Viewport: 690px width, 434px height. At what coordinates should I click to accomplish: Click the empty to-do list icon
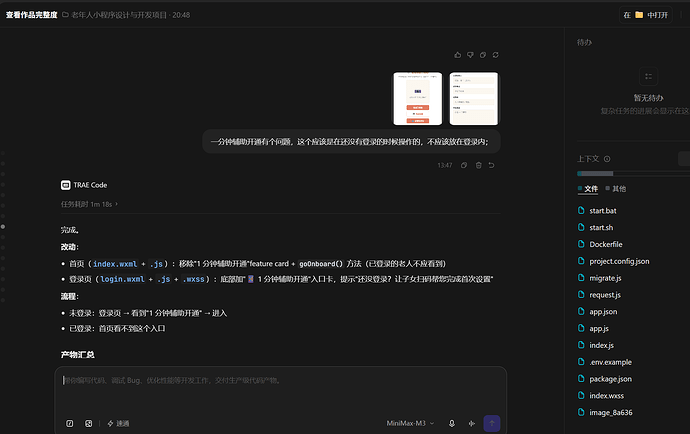(648, 77)
